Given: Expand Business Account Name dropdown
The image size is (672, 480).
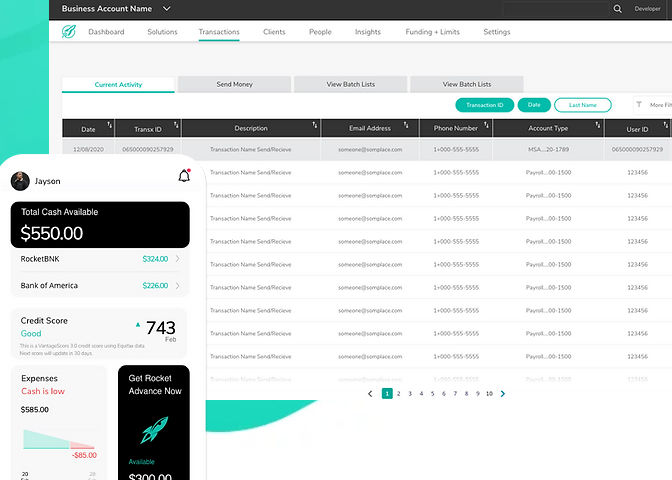Looking at the screenshot, I should point(167,9).
